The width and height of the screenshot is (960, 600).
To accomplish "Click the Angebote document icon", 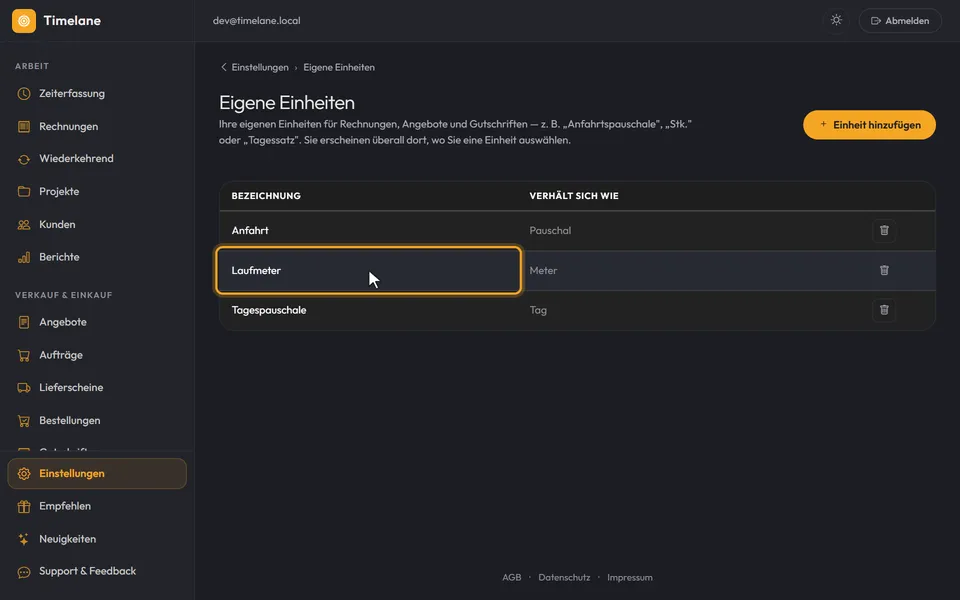I will 24,322.
